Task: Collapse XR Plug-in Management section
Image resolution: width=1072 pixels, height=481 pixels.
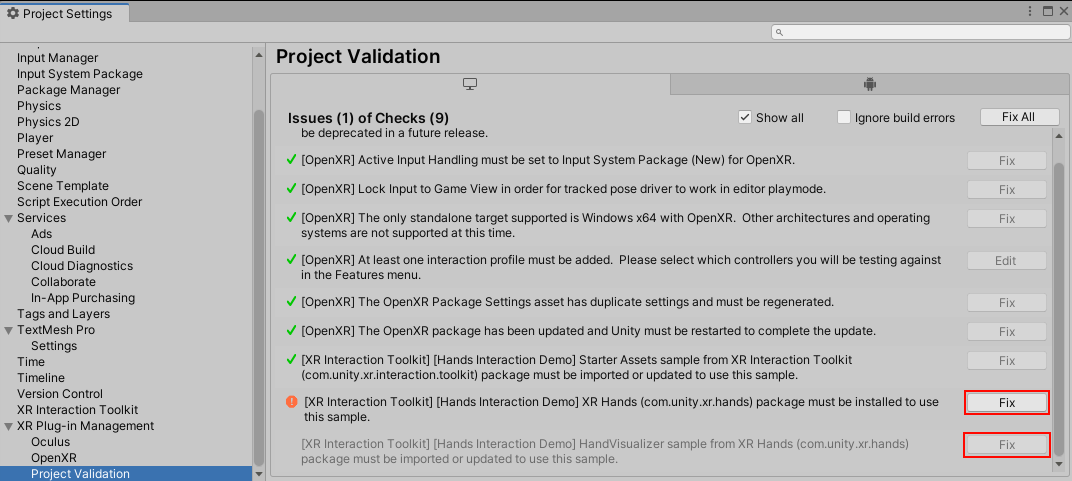Action: click(9, 426)
